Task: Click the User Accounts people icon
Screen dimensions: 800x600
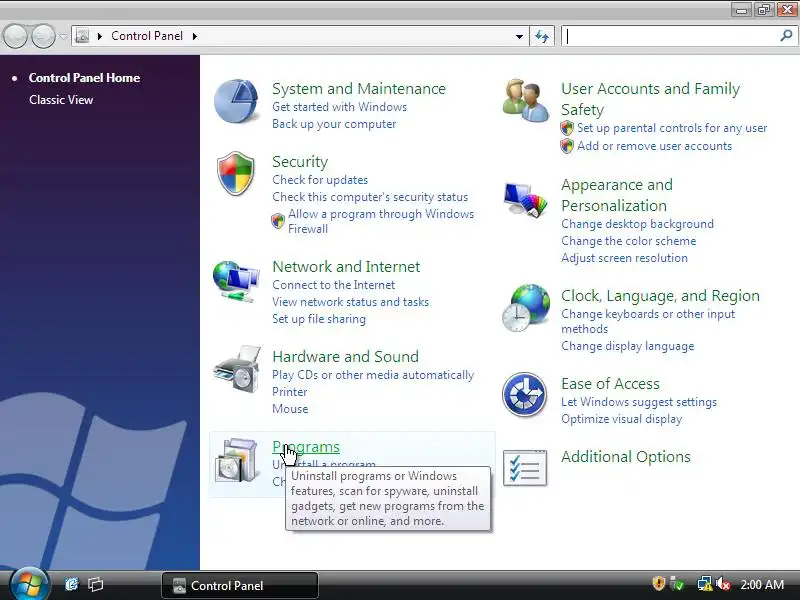Action: (x=526, y=100)
